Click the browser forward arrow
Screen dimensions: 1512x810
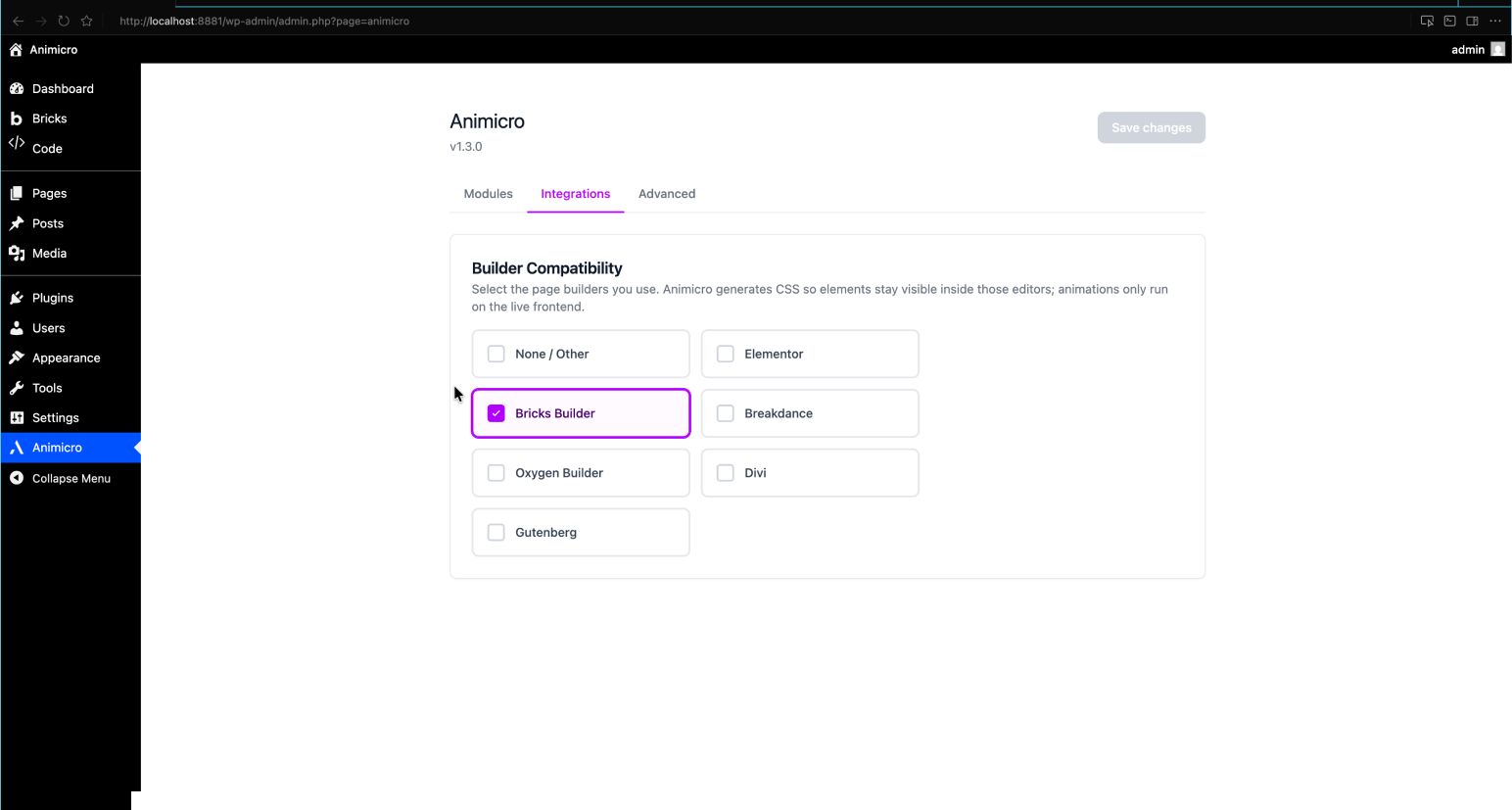41,21
